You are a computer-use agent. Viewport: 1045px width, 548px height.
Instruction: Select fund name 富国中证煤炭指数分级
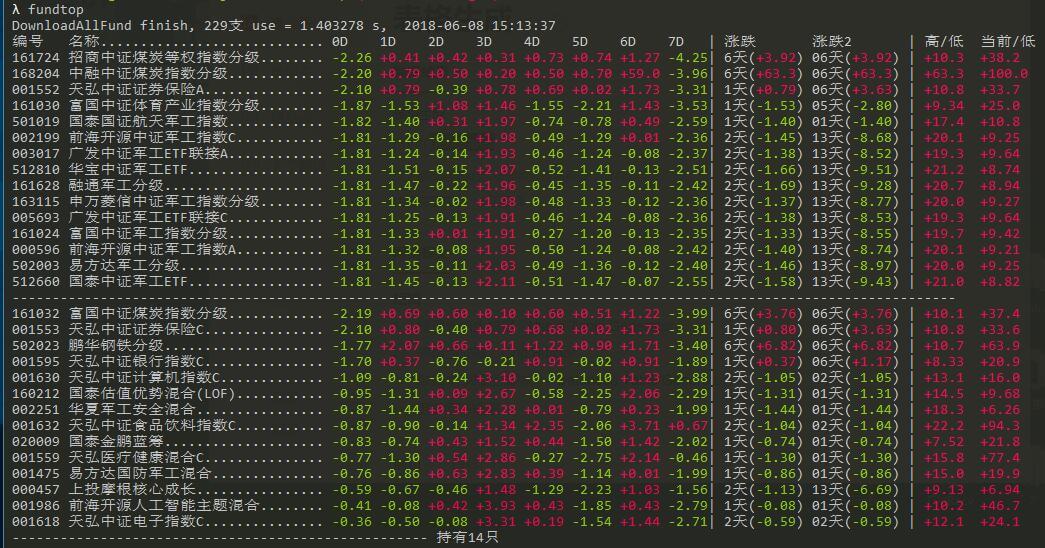[x=148, y=314]
